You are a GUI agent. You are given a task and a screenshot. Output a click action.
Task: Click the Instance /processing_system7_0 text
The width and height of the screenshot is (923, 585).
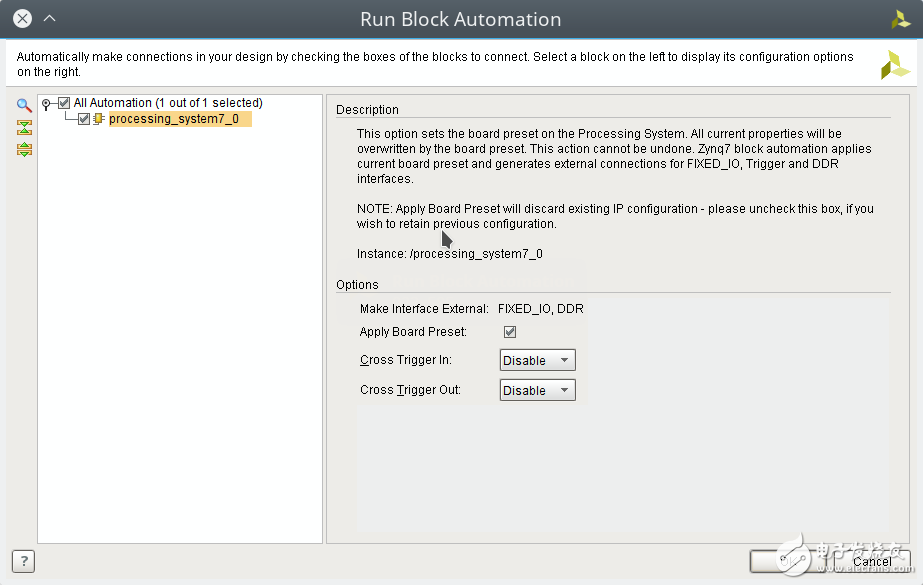[x=449, y=254]
